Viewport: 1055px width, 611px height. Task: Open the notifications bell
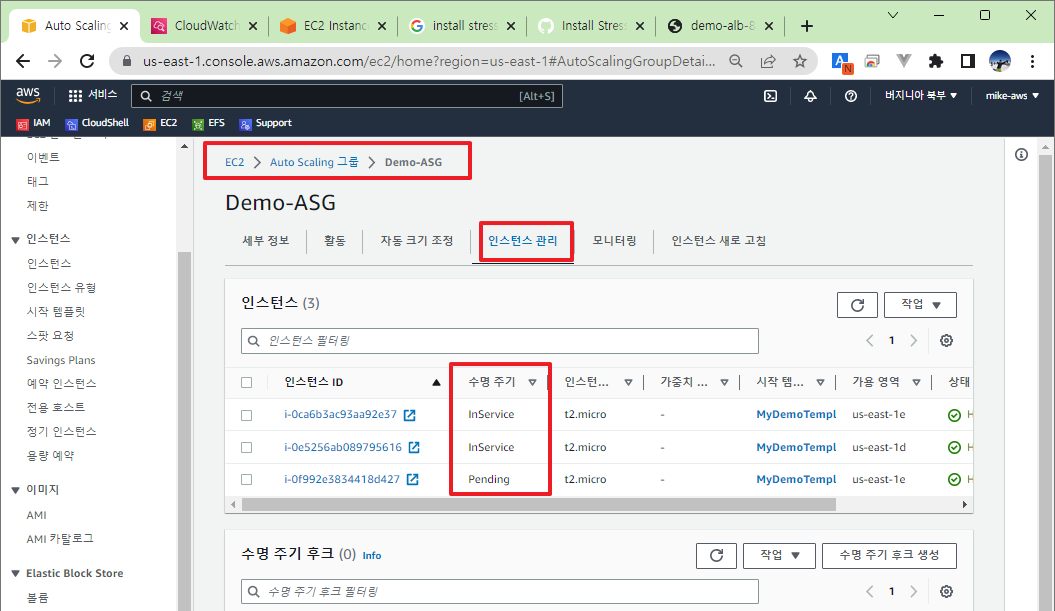810,96
